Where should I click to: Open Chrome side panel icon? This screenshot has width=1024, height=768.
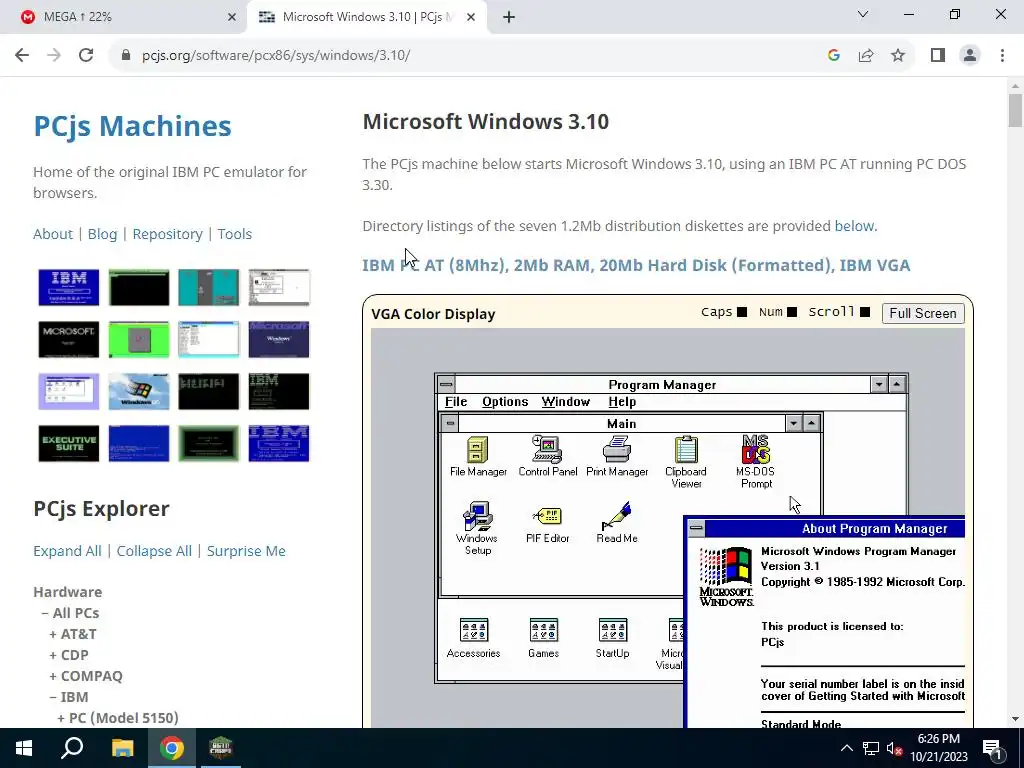(x=938, y=56)
